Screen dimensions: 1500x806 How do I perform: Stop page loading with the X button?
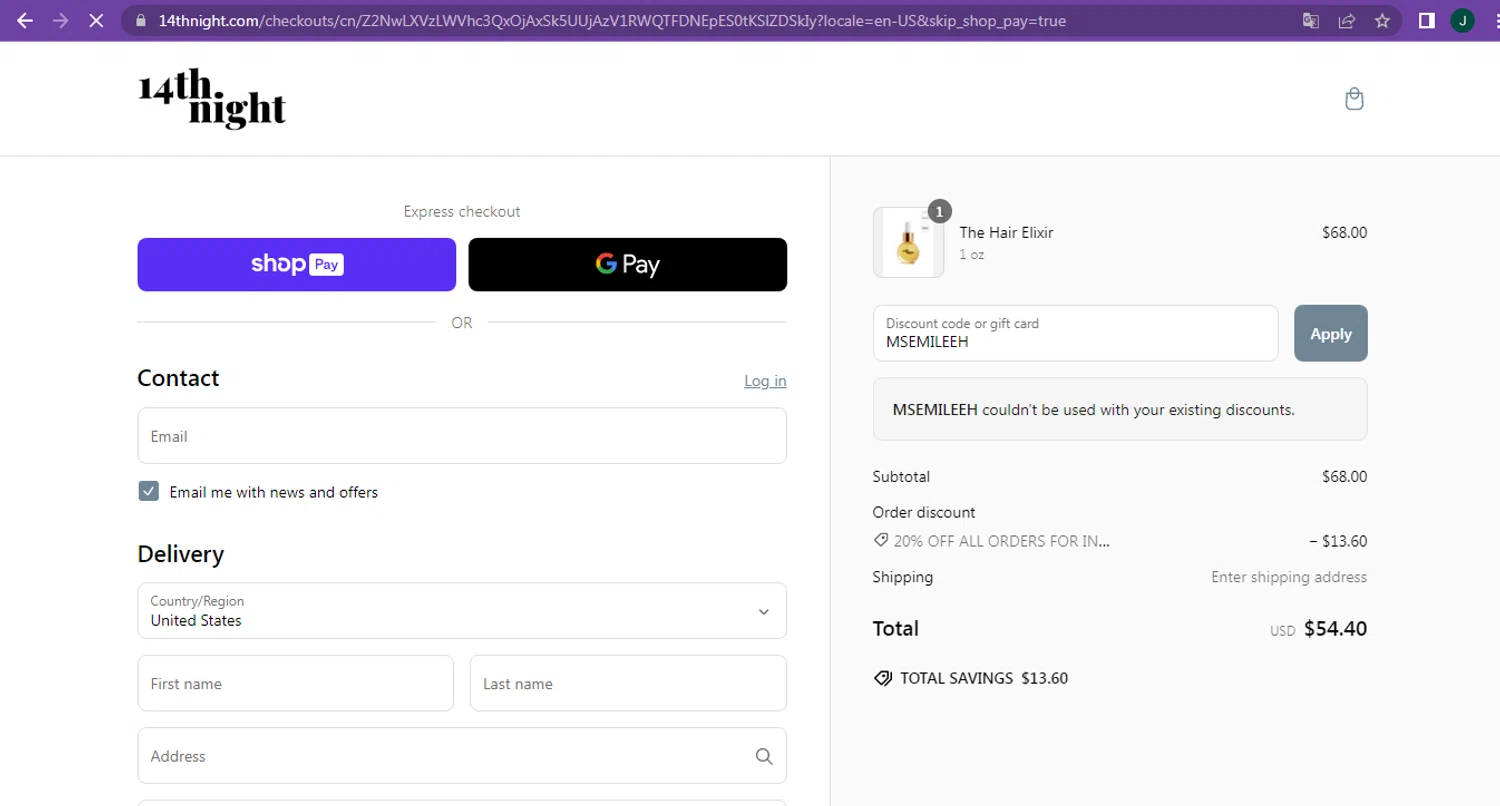96,20
